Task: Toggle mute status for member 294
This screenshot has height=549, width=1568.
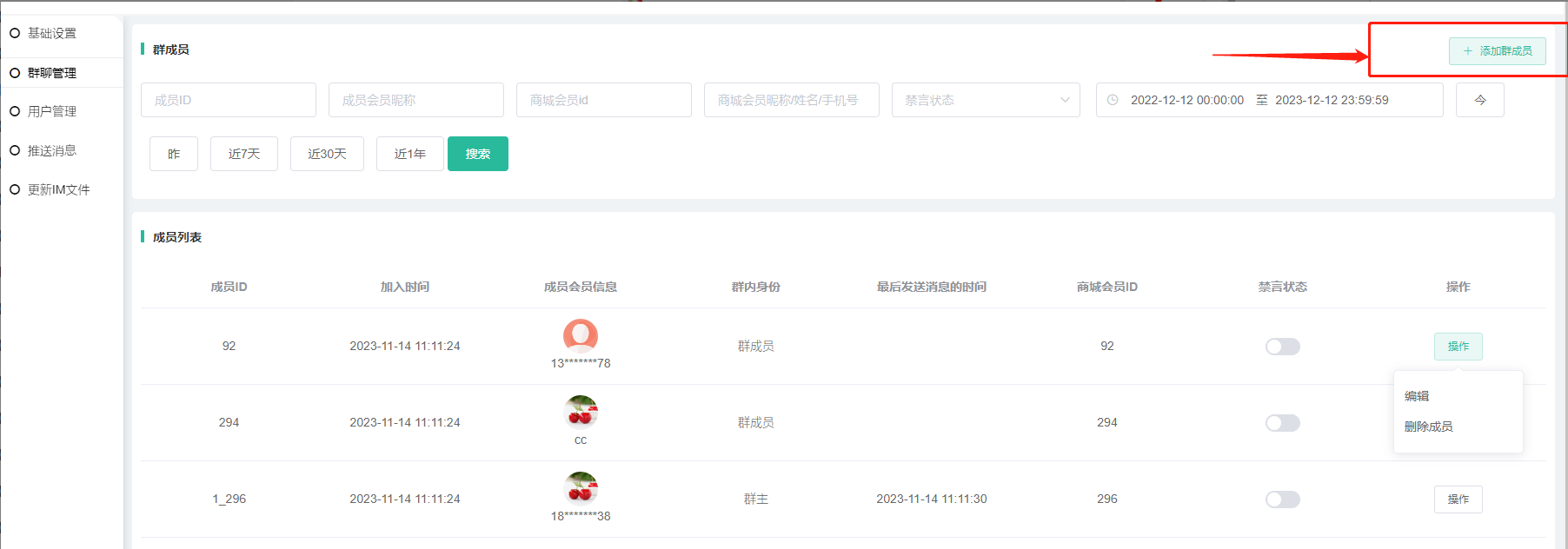Action: (x=1282, y=423)
